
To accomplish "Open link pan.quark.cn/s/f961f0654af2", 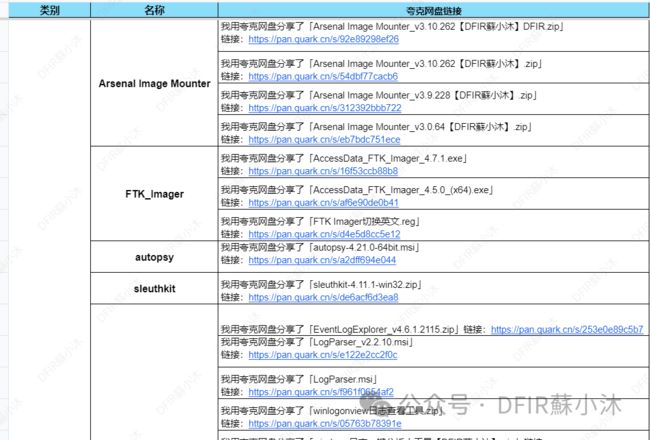I will pos(321,392).
